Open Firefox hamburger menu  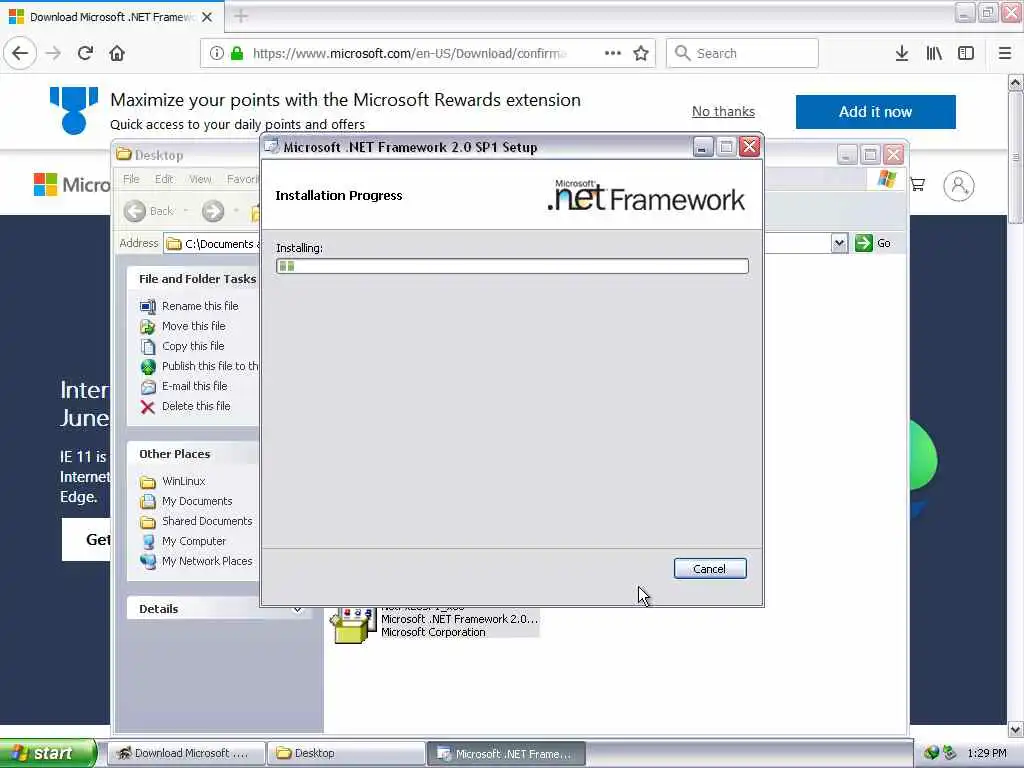(x=1005, y=53)
